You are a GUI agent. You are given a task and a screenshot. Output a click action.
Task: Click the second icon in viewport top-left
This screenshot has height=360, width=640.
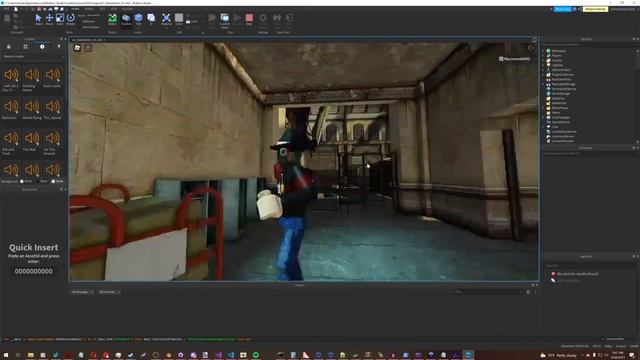(88, 48)
